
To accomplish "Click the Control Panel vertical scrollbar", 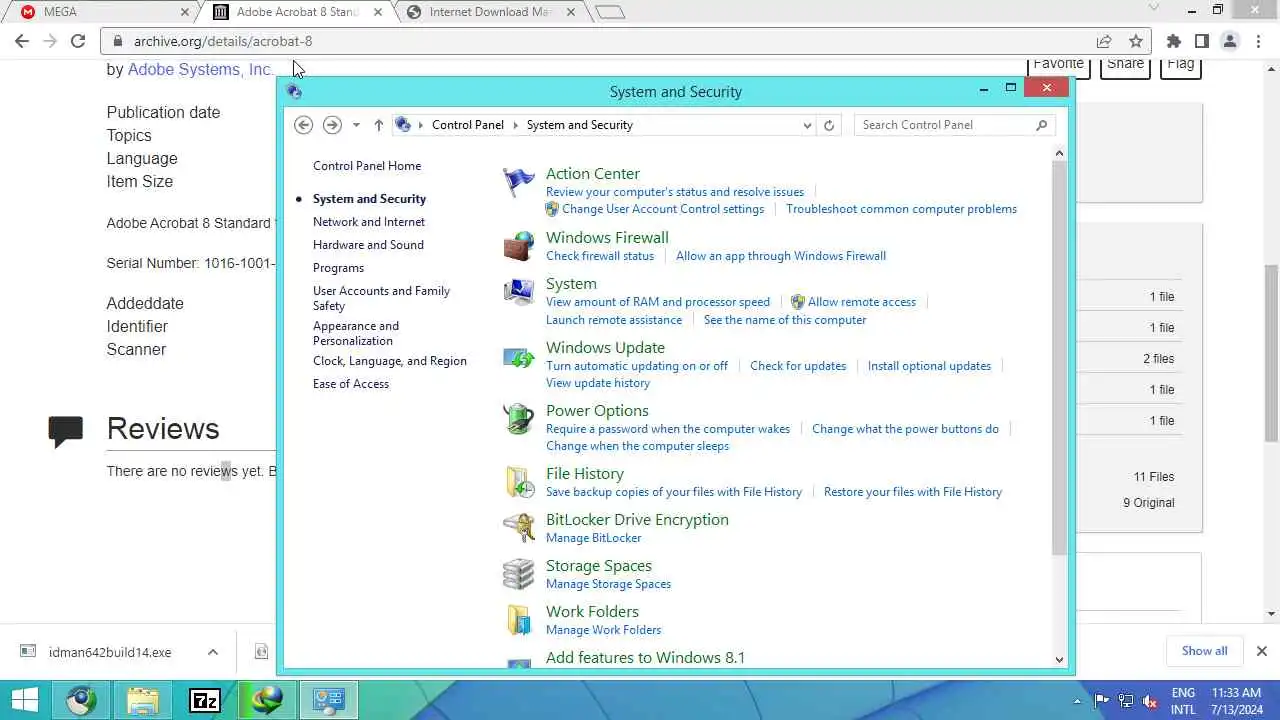I will click(x=1060, y=357).
